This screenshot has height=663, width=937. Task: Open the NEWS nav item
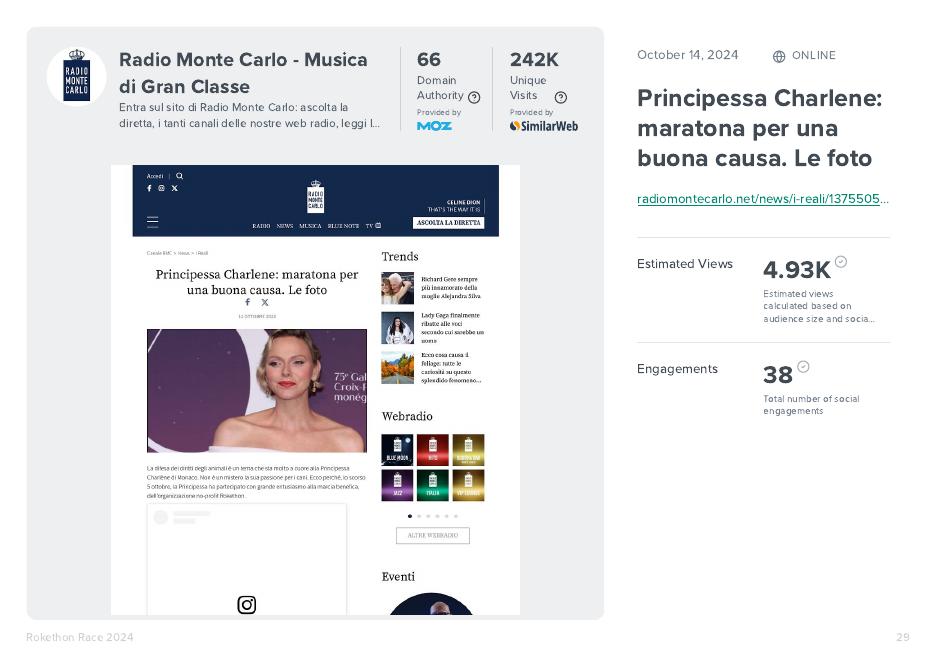[284, 226]
